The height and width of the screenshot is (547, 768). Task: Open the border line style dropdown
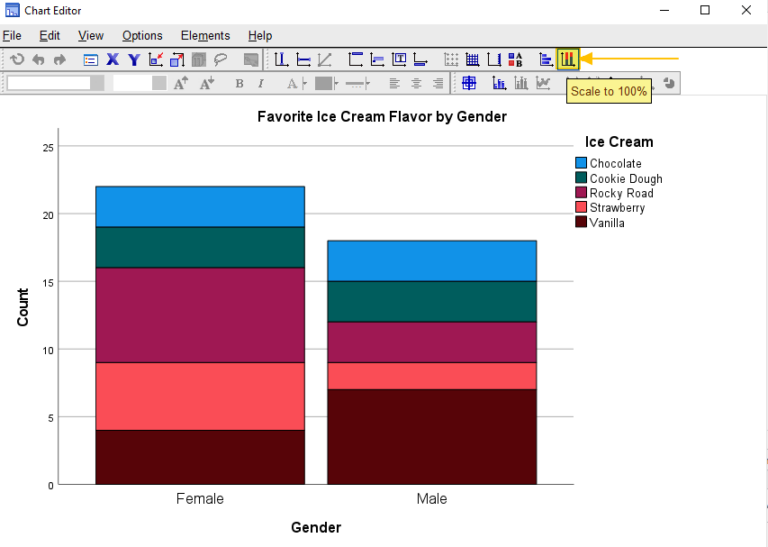pyautogui.click(x=357, y=84)
